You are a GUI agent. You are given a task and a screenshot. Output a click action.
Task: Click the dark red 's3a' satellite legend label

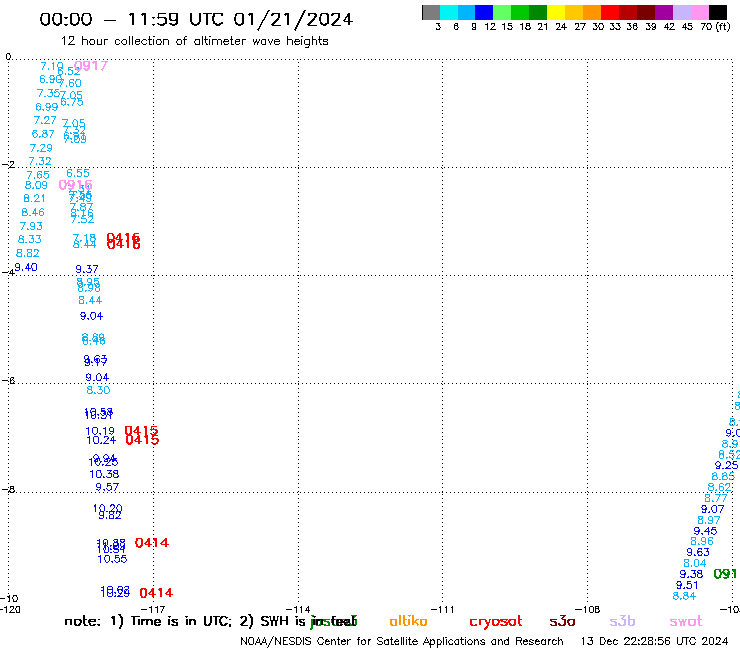(562, 621)
